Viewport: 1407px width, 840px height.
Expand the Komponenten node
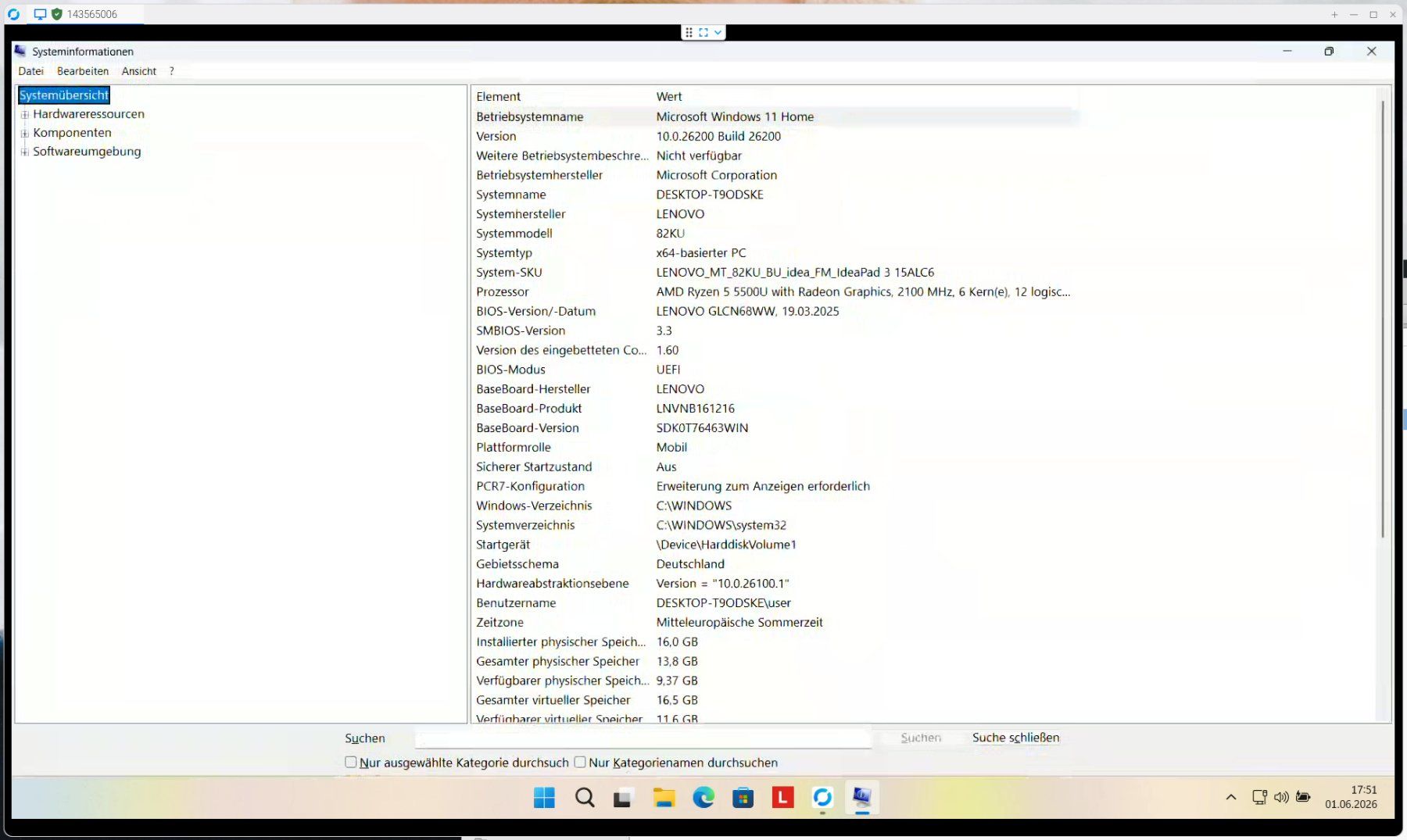(25, 133)
